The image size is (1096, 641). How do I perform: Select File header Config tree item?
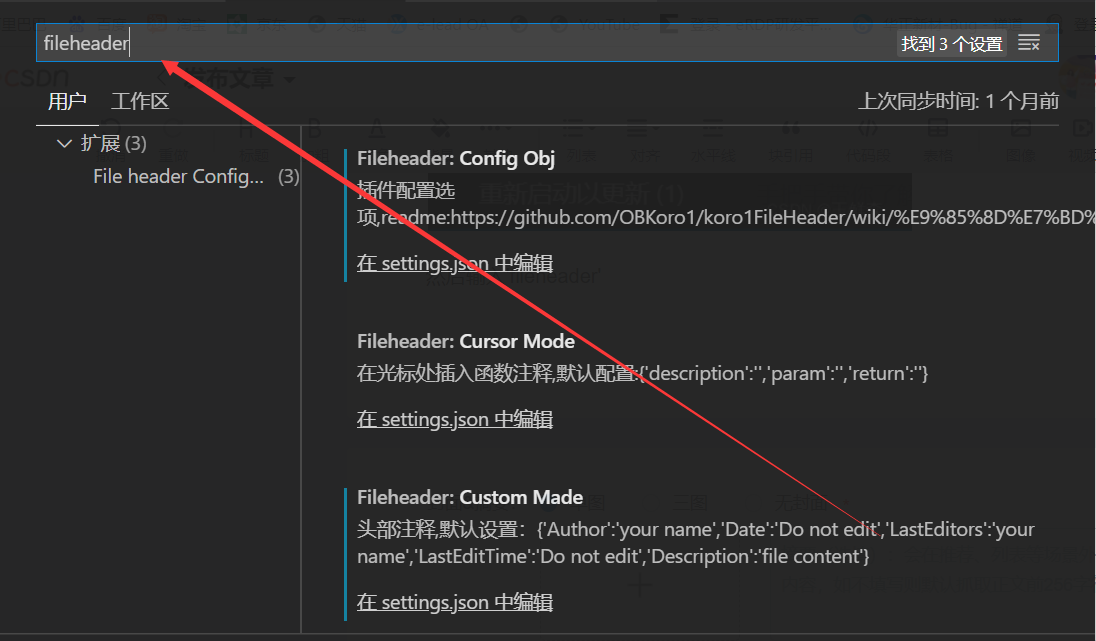(179, 176)
